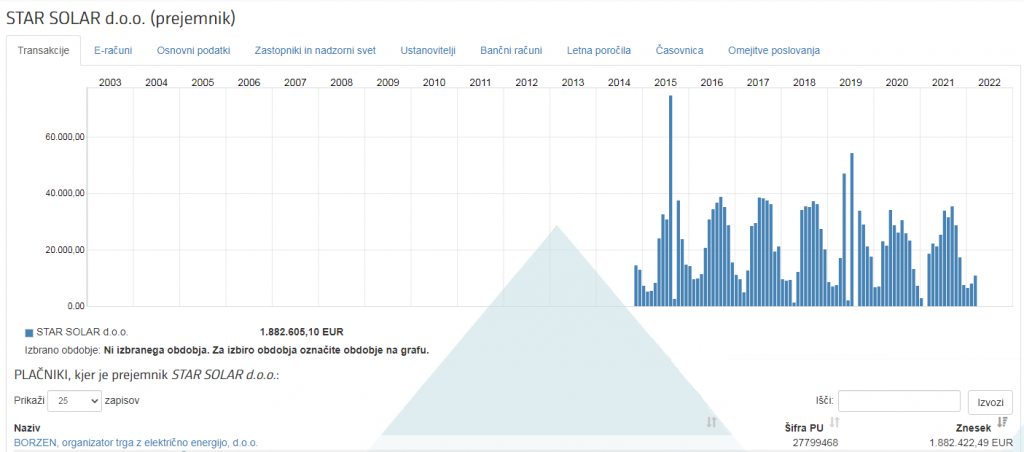Image resolution: width=1024 pixels, height=452 pixels.
Task: Click the tallest bar in 2015
Action: (670, 200)
